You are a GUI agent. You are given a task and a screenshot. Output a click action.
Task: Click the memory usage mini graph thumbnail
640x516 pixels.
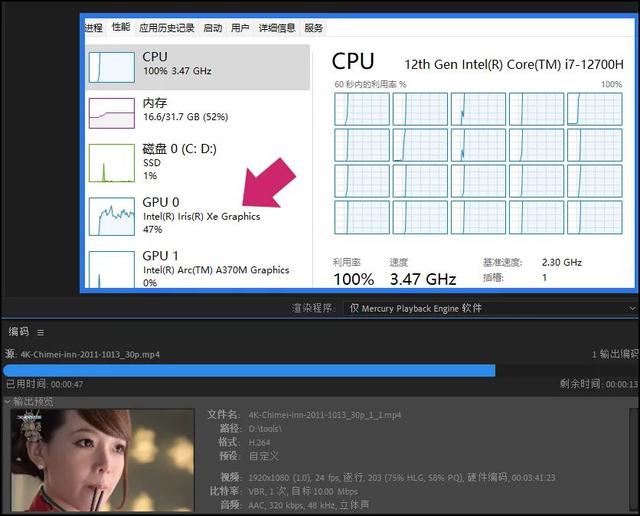coord(112,113)
